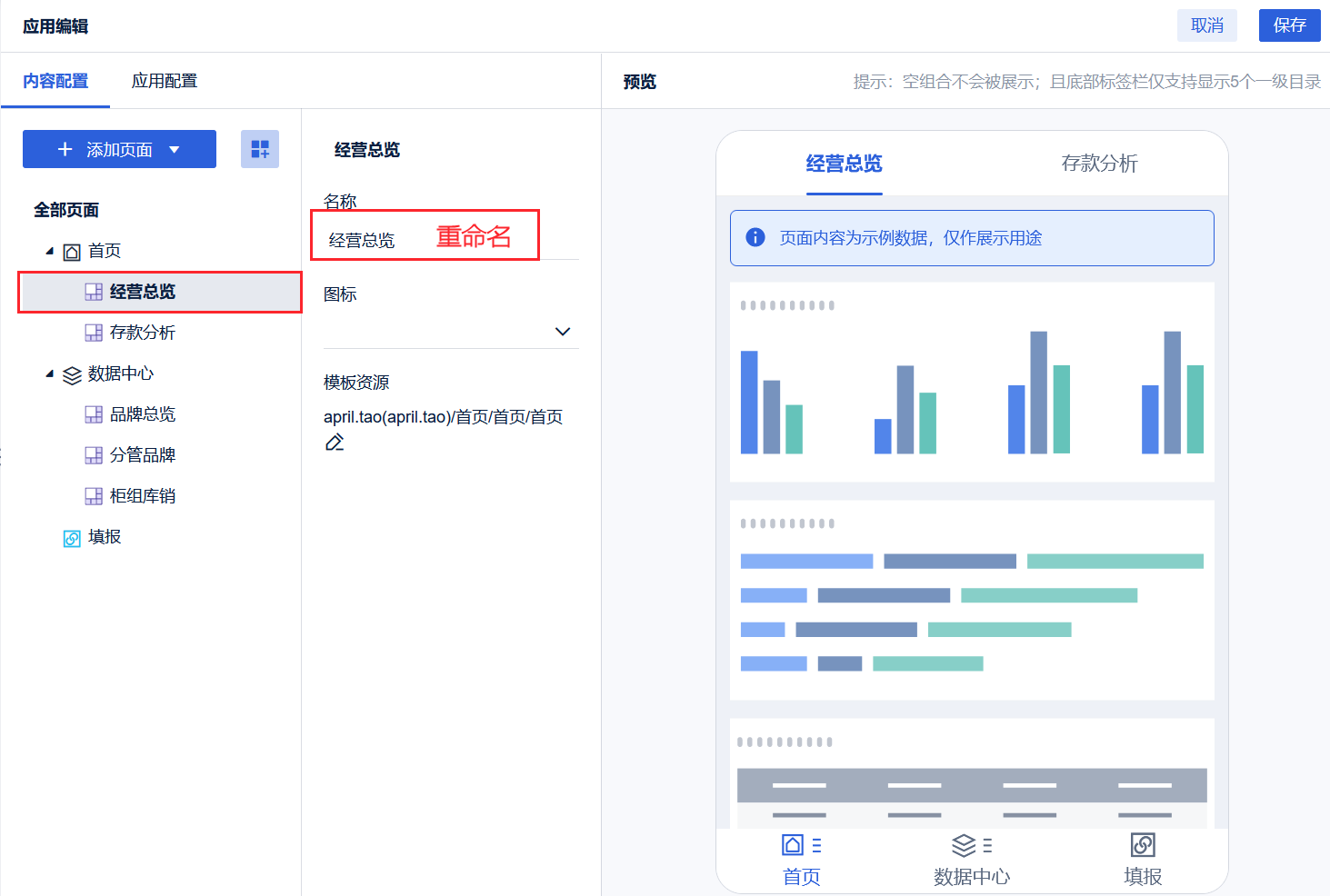Select the 经营总览 tab in preview
Image resolution: width=1330 pixels, height=896 pixels.
[x=845, y=164]
